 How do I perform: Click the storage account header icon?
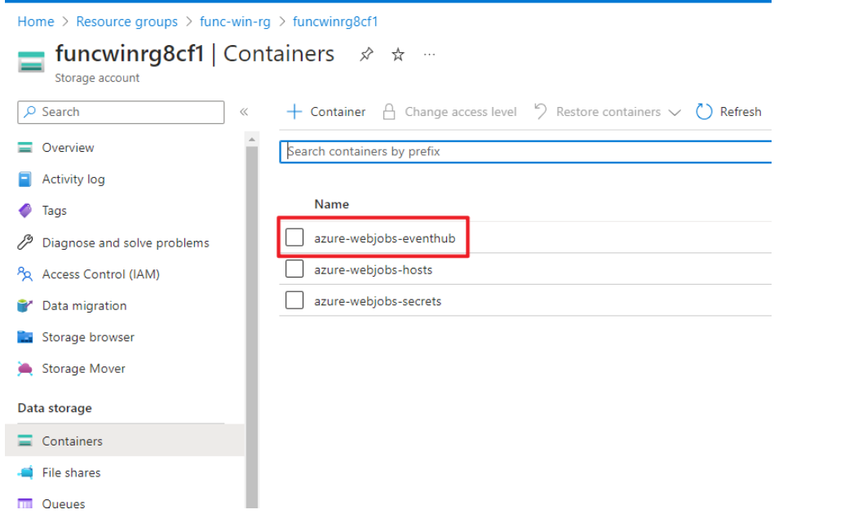[31, 61]
